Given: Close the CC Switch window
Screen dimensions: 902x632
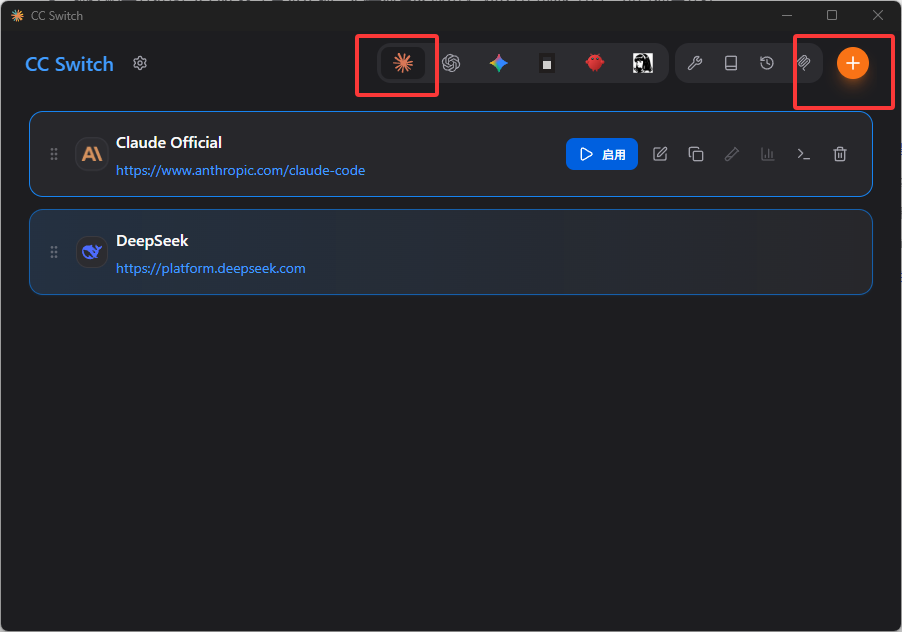Looking at the screenshot, I should 877,16.
